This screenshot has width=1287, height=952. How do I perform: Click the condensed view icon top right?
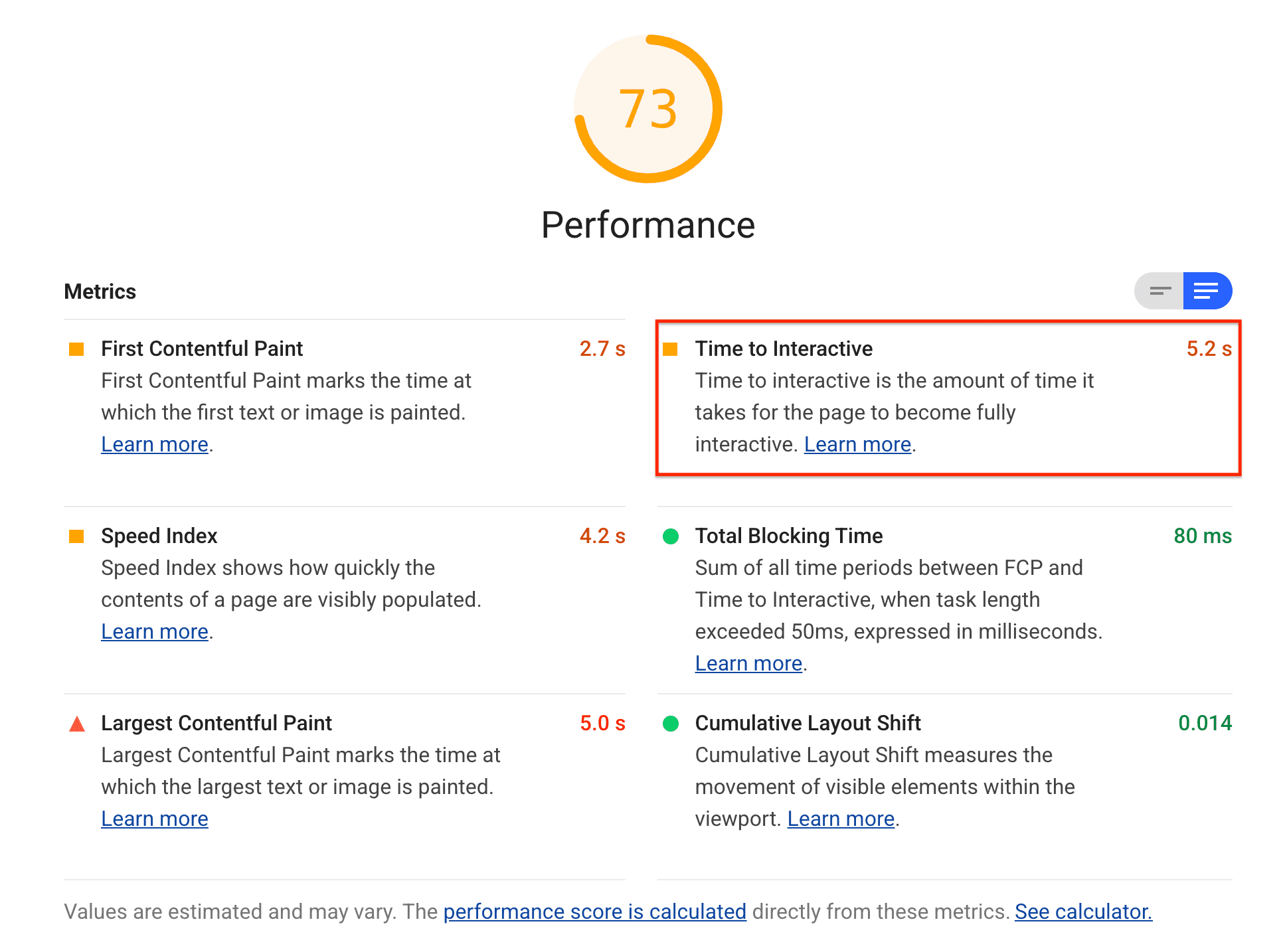coord(1158,291)
